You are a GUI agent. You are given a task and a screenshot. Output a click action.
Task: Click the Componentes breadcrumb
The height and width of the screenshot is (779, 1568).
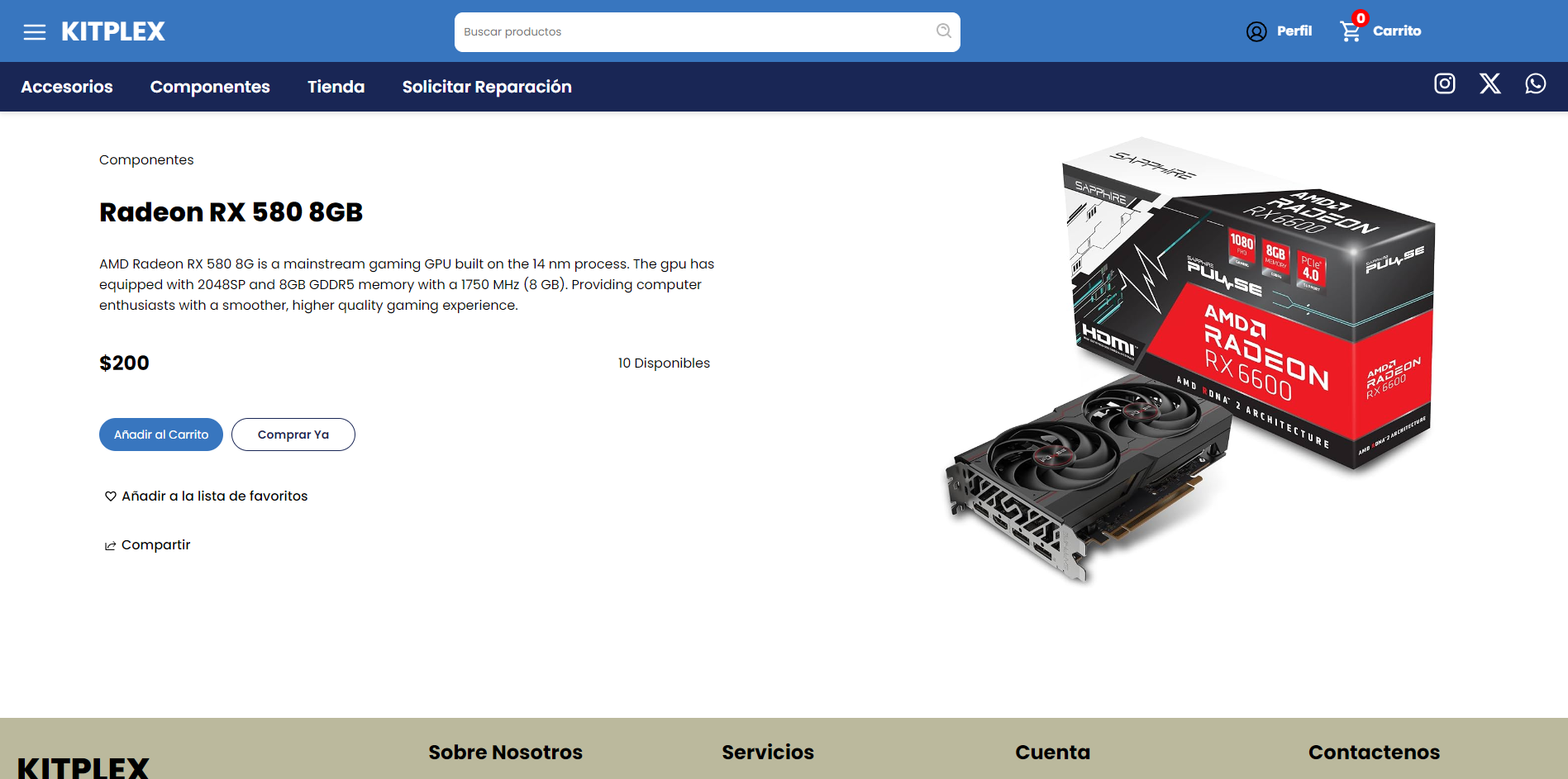146,159
